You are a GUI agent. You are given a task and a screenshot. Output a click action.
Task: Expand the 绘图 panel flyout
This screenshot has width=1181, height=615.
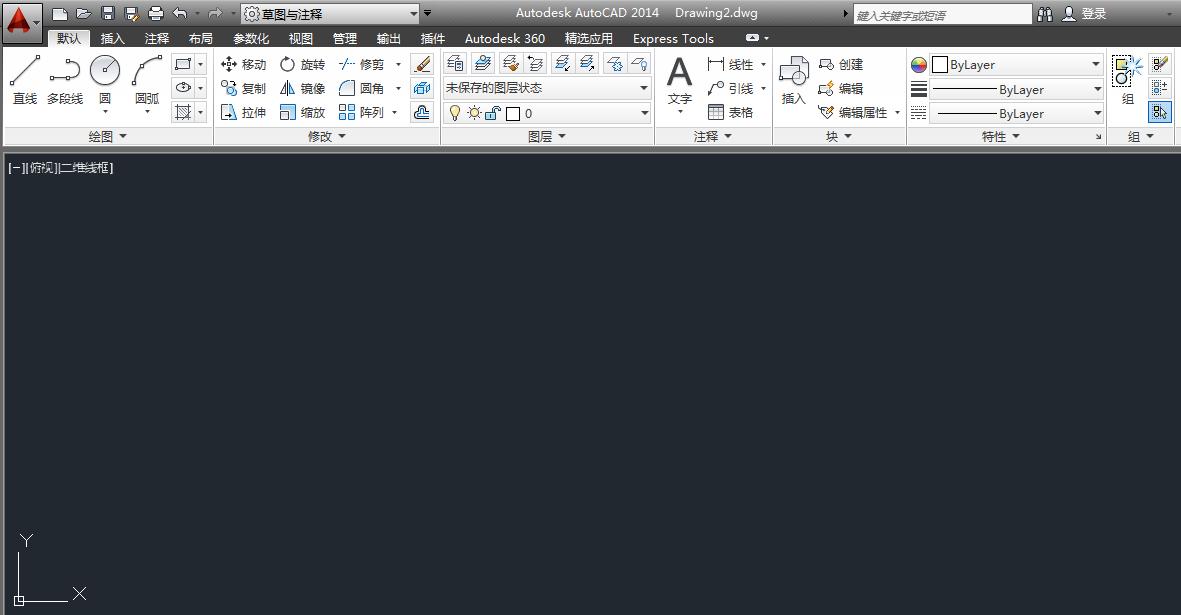(x=107, y=136)
